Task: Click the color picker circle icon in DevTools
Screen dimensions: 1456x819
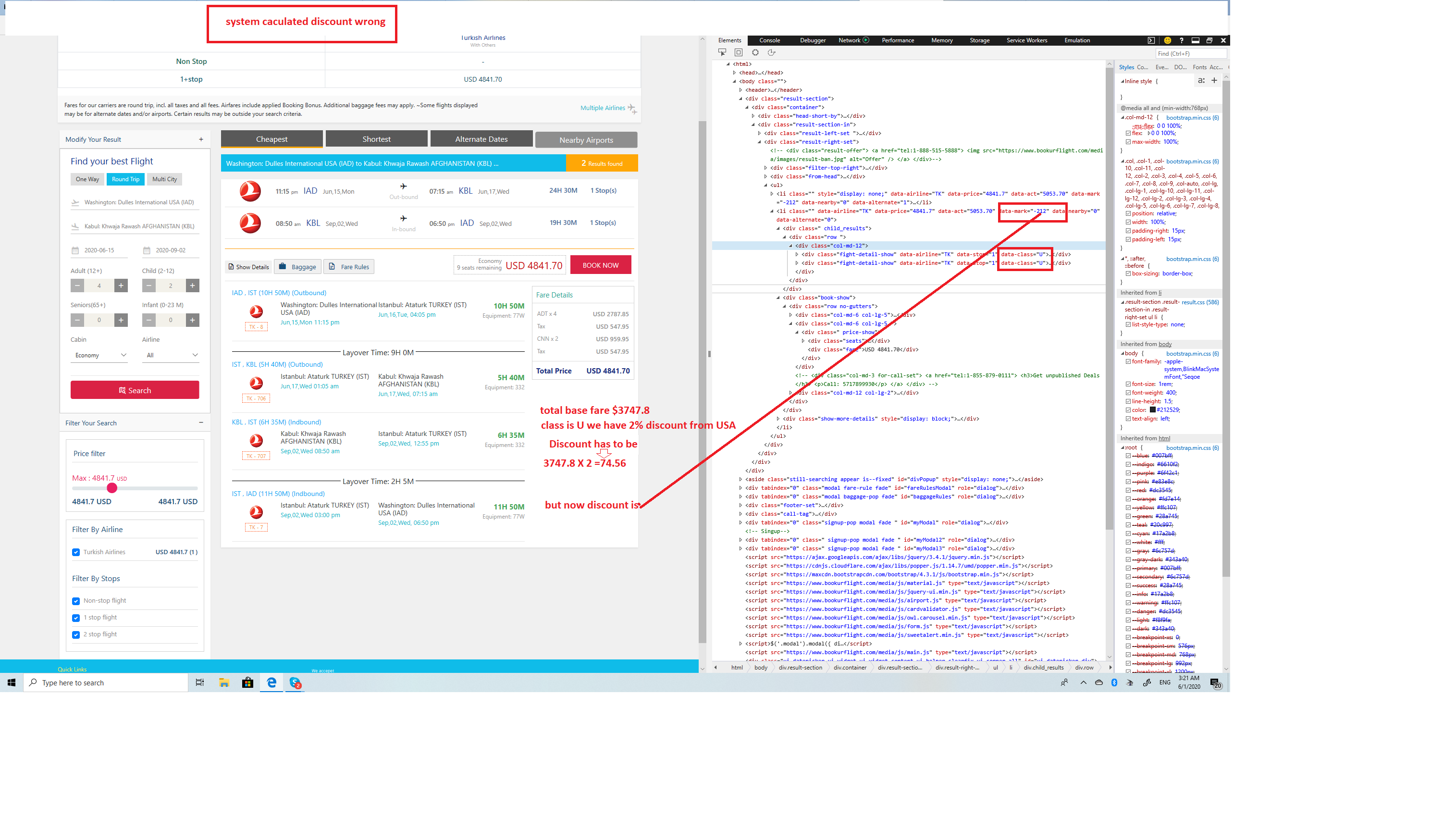Action: point(755,52)
